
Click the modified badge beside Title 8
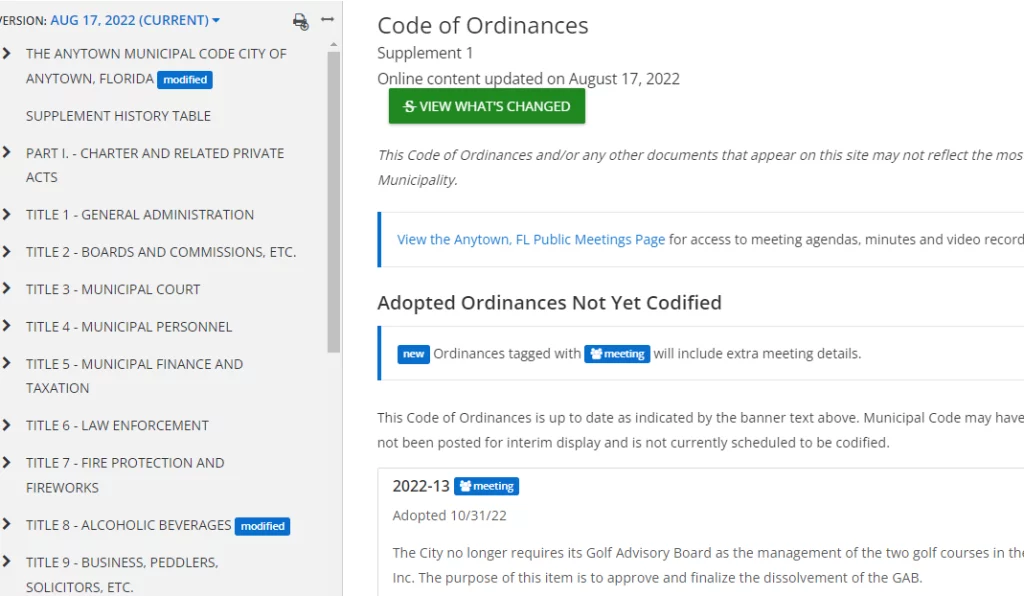tap(262, 525)
